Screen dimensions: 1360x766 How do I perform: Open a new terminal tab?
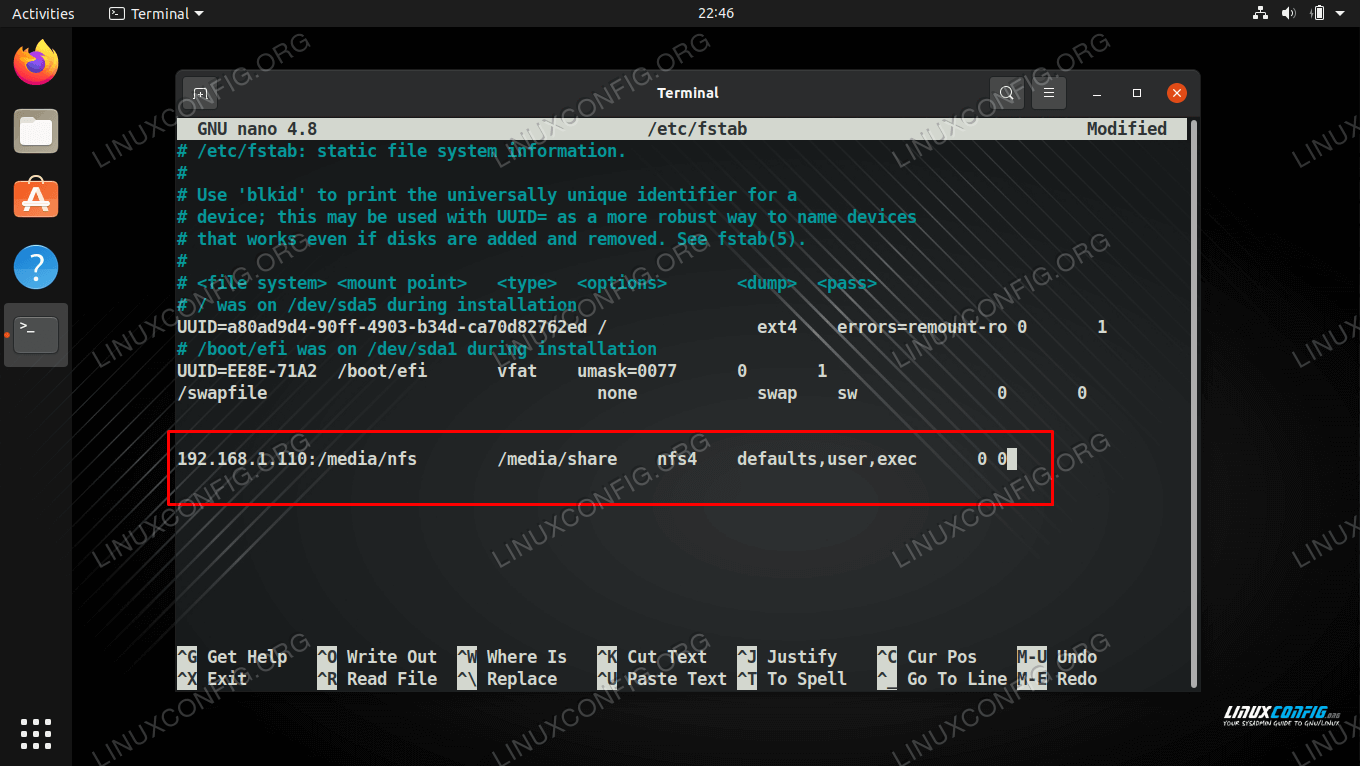(200, 93)
